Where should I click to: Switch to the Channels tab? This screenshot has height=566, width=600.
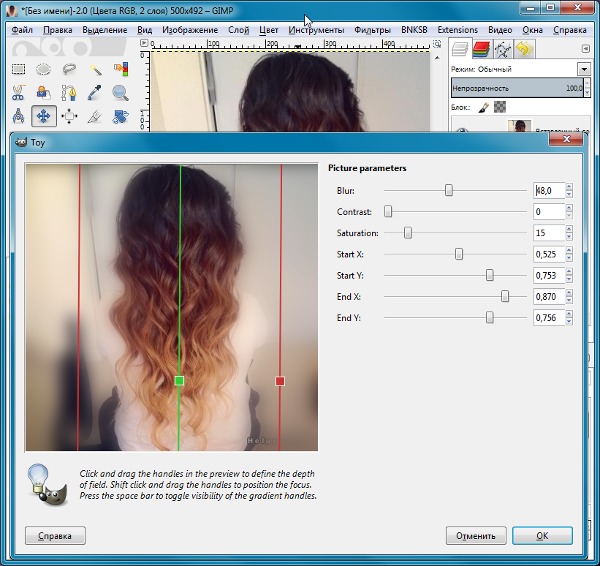pyautogui.click(x=481, y=49)
